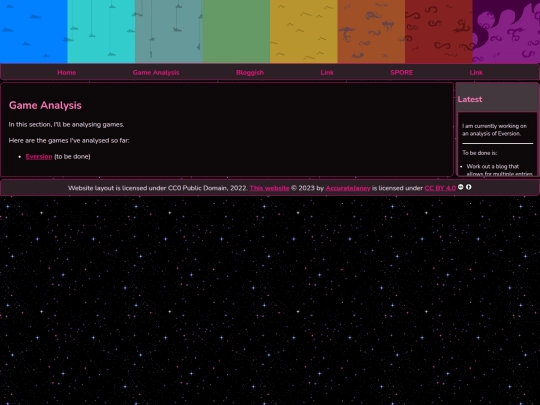This screenshot has width=540, height=405.
Task: Select sidebar bullet 'Work out a blog that'
Action: (x=492, y=166)
